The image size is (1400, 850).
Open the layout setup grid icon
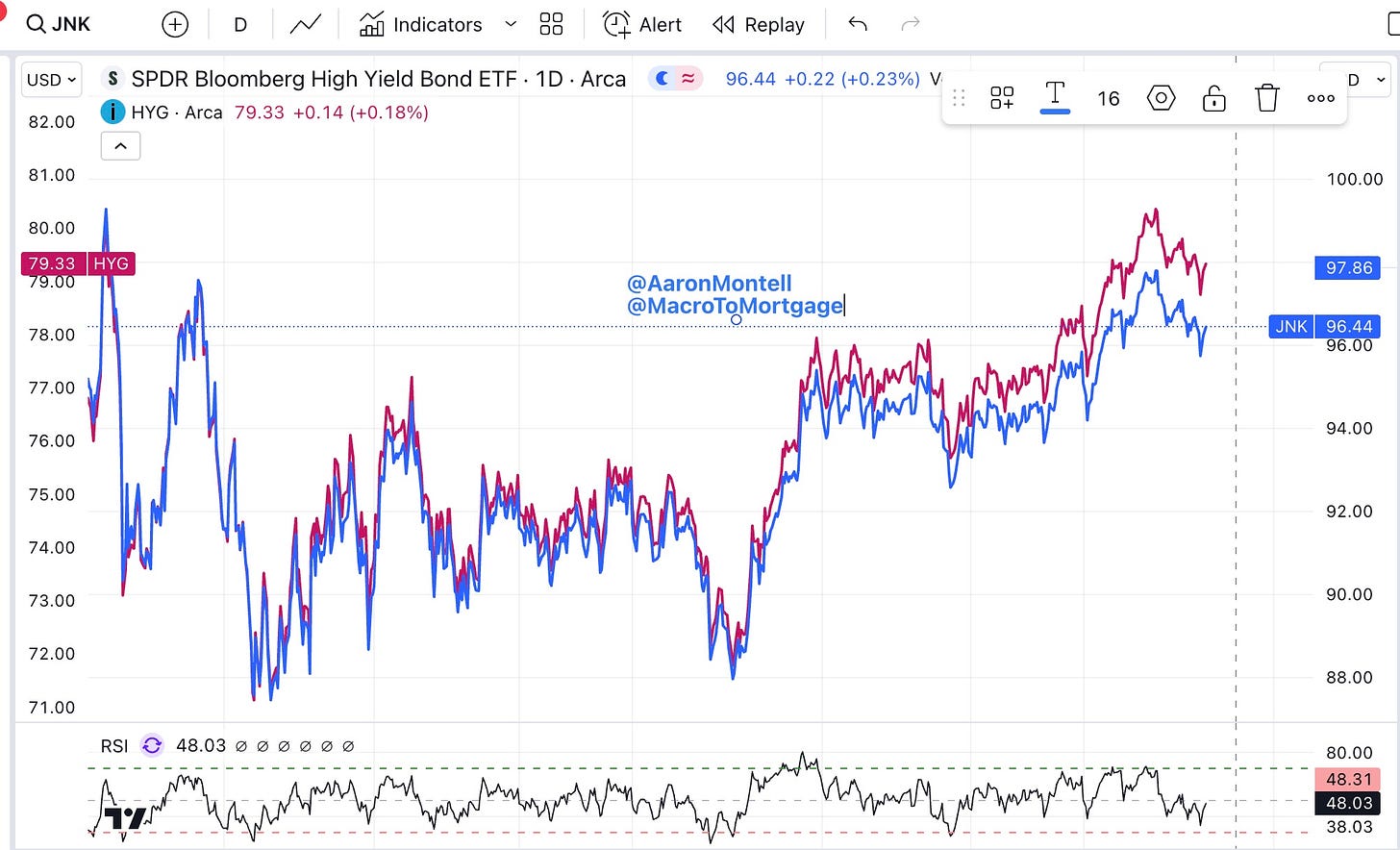tap(552, 24)
